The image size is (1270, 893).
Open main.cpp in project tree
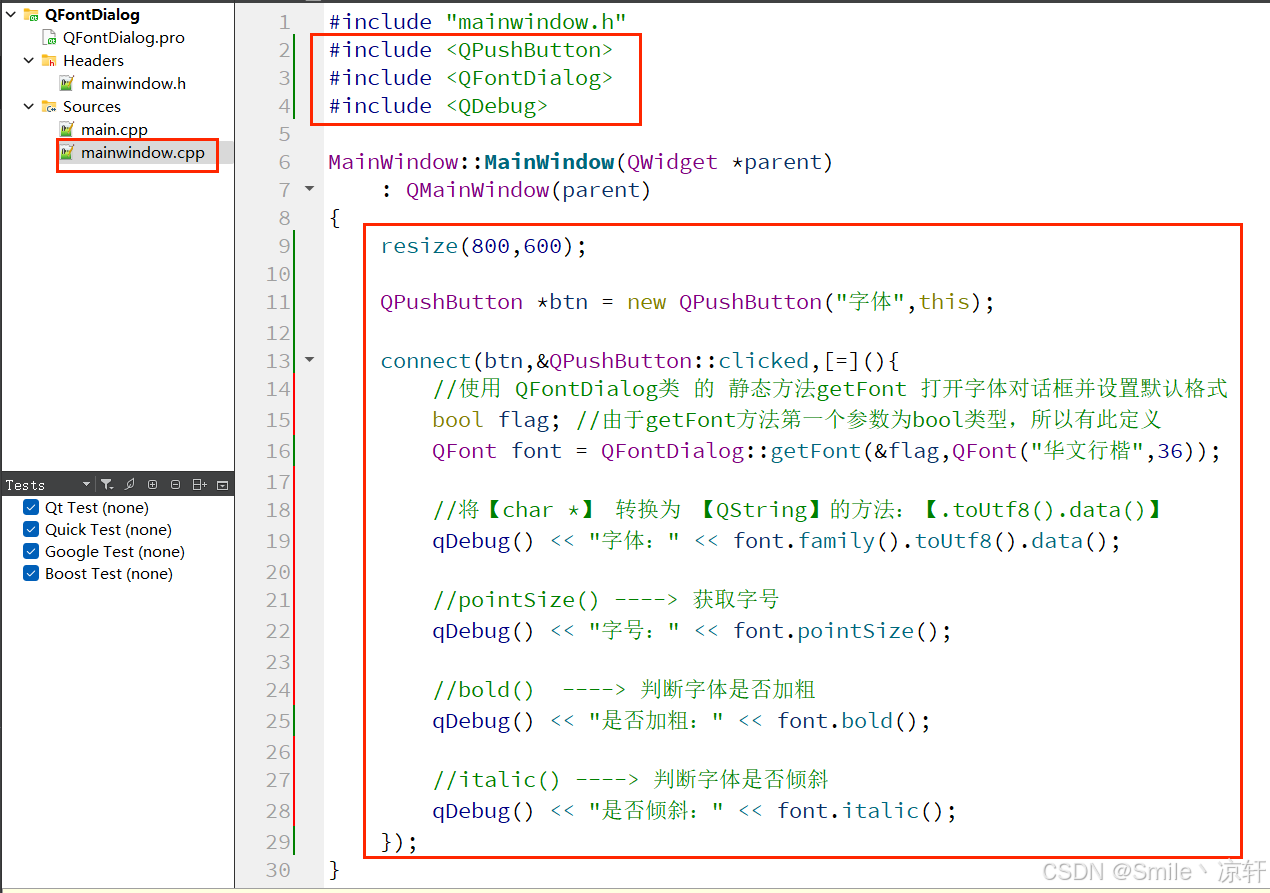(115, 130)
